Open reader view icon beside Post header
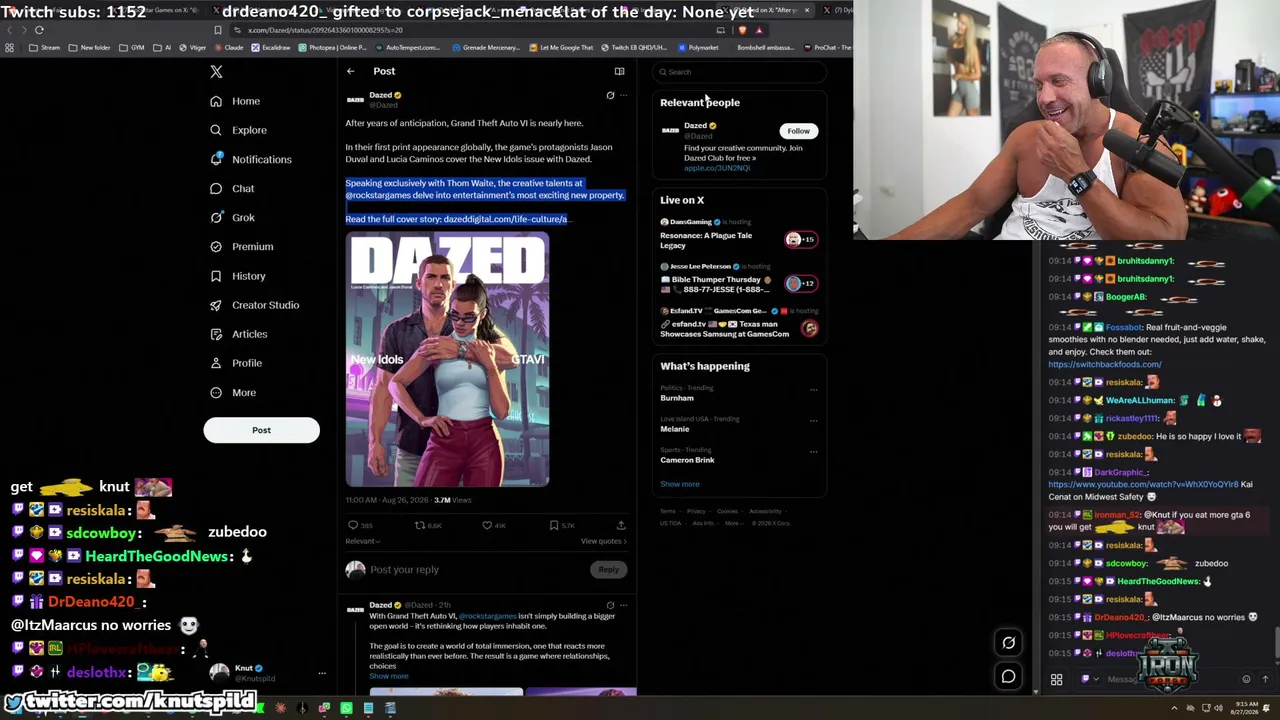This screenshot has width=1280, height=720. point(619,71)
